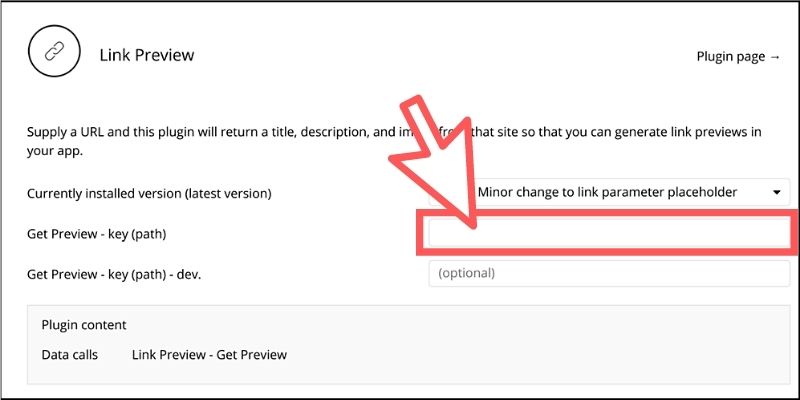Click the arrow beside Plugin page
Image resolution: width=800 pixels, height=400 pixels.
coord(775,57)
